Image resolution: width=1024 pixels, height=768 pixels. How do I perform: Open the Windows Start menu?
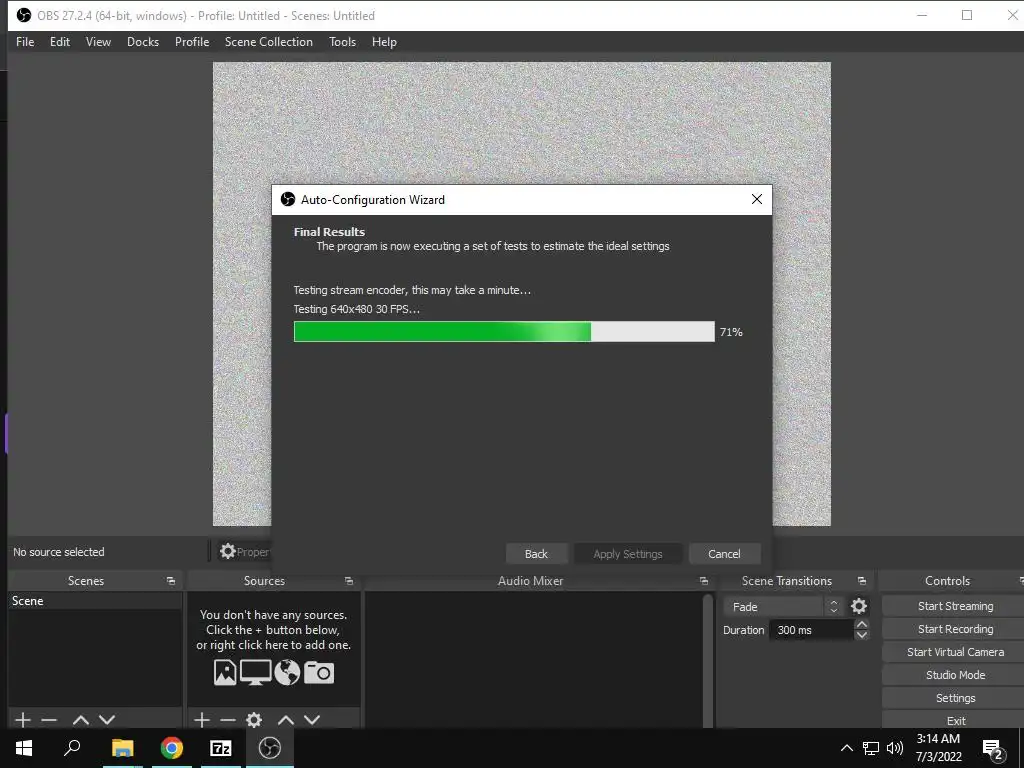coord(24,748)
